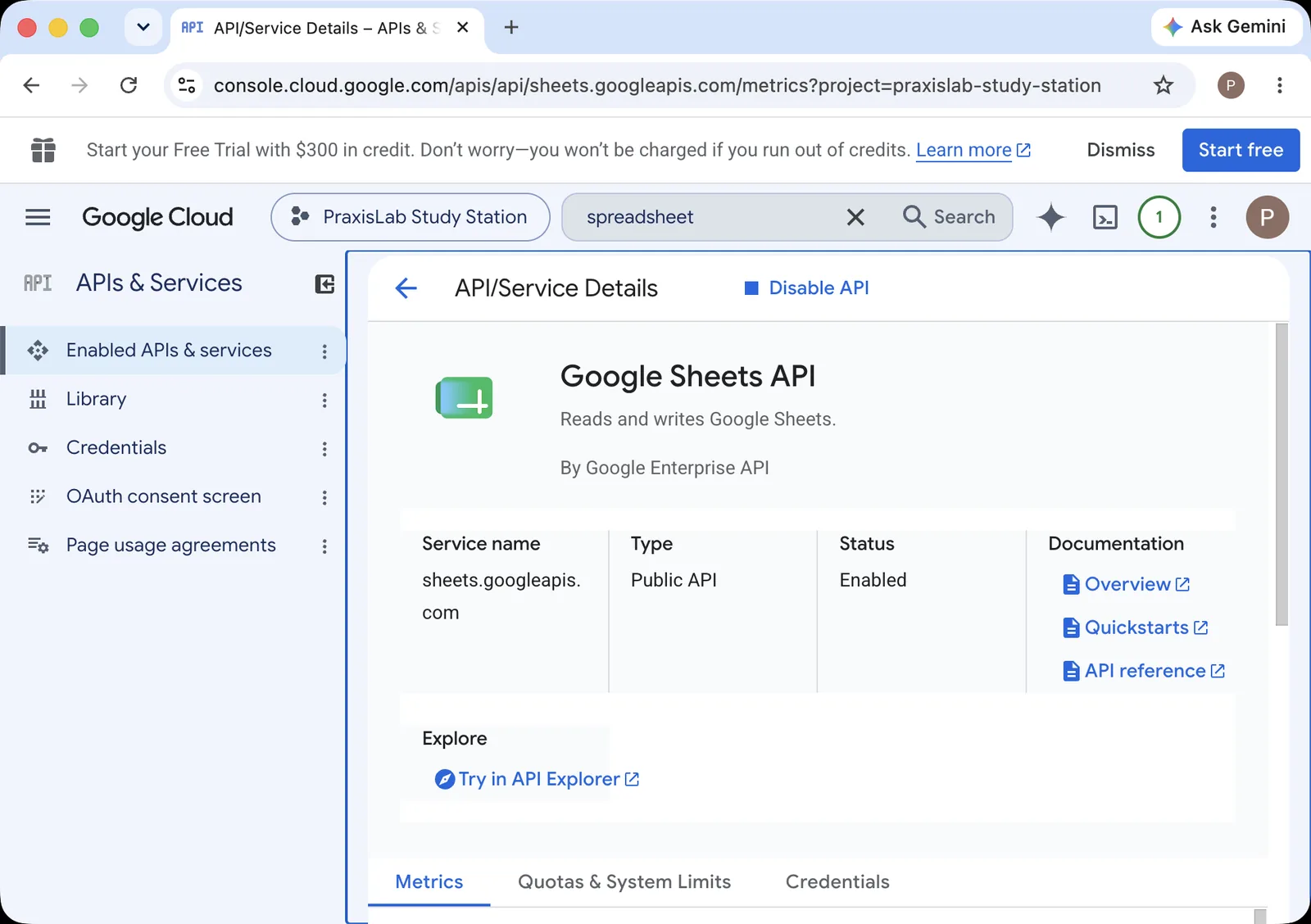Switch to the Credentials tab below details
This screenshot has width=1311, height=924.
[837, 882]
